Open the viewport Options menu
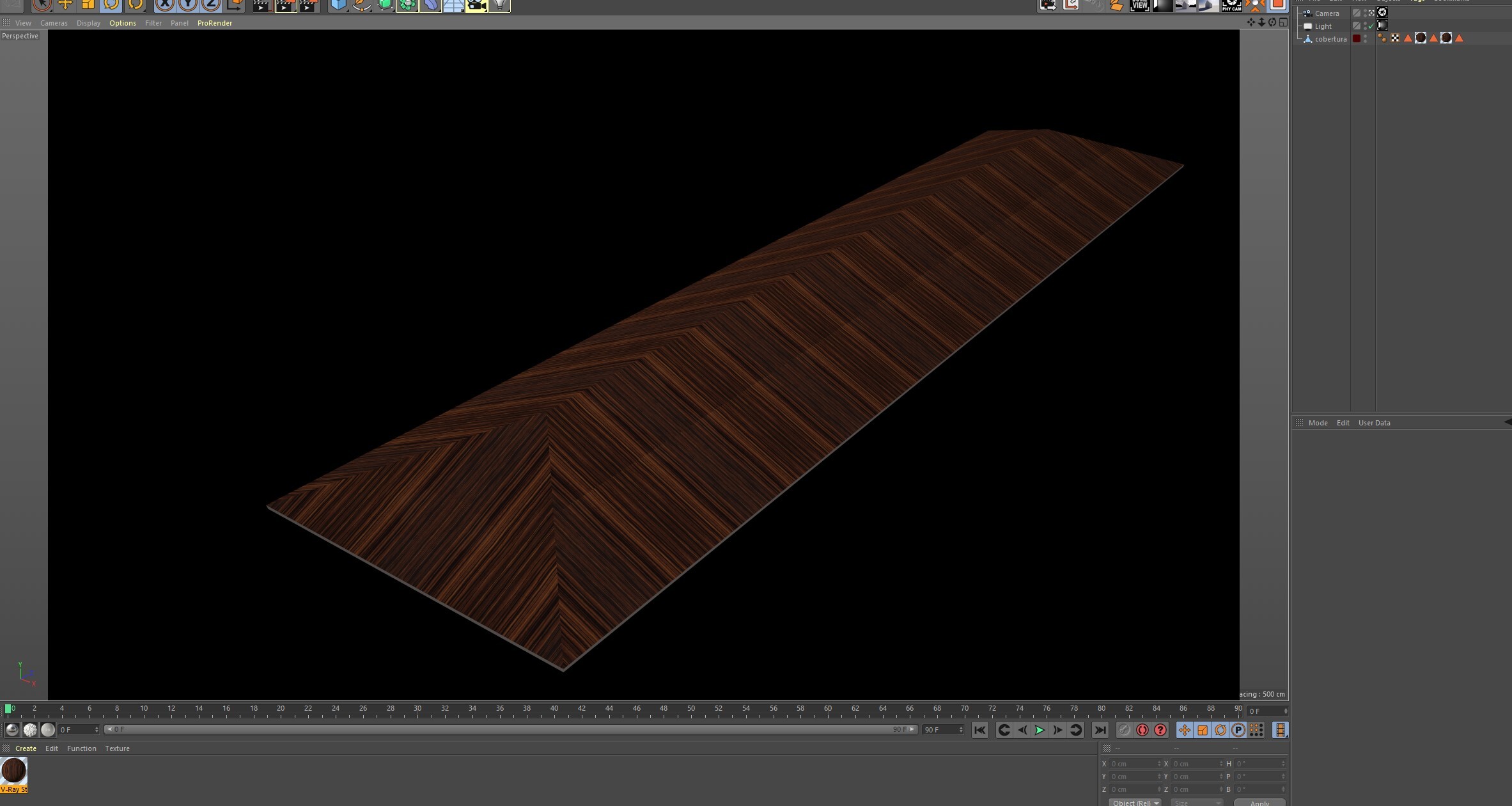 [x=122, y=23]
